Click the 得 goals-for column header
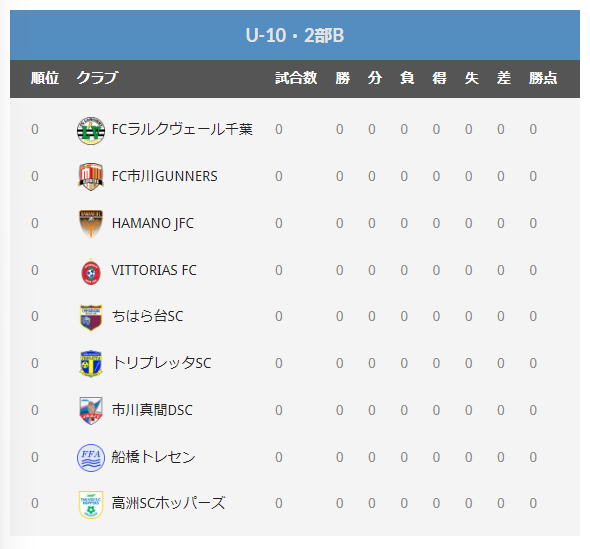Screen dimensions: 590x549 (439, 78)
